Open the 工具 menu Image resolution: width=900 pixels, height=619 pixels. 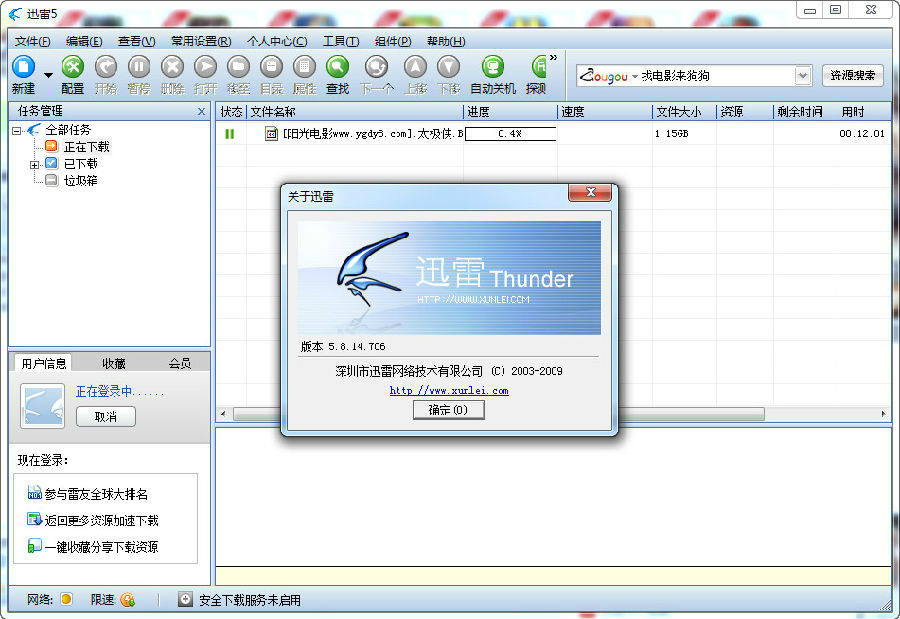(x=342, y=41)
